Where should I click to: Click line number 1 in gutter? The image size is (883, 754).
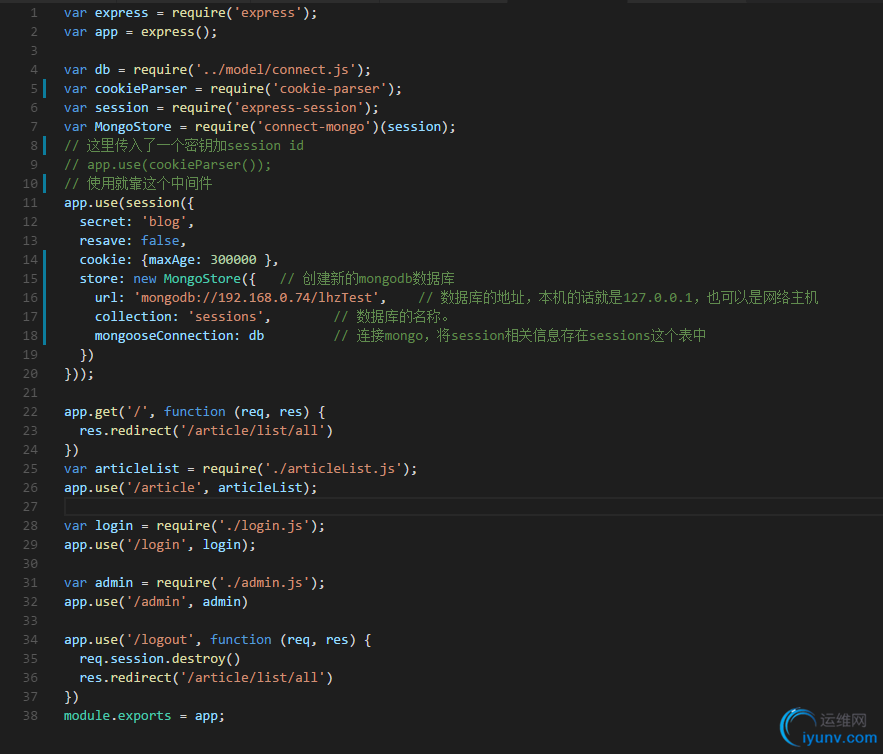pyautogui.click(x=34, y=13)
